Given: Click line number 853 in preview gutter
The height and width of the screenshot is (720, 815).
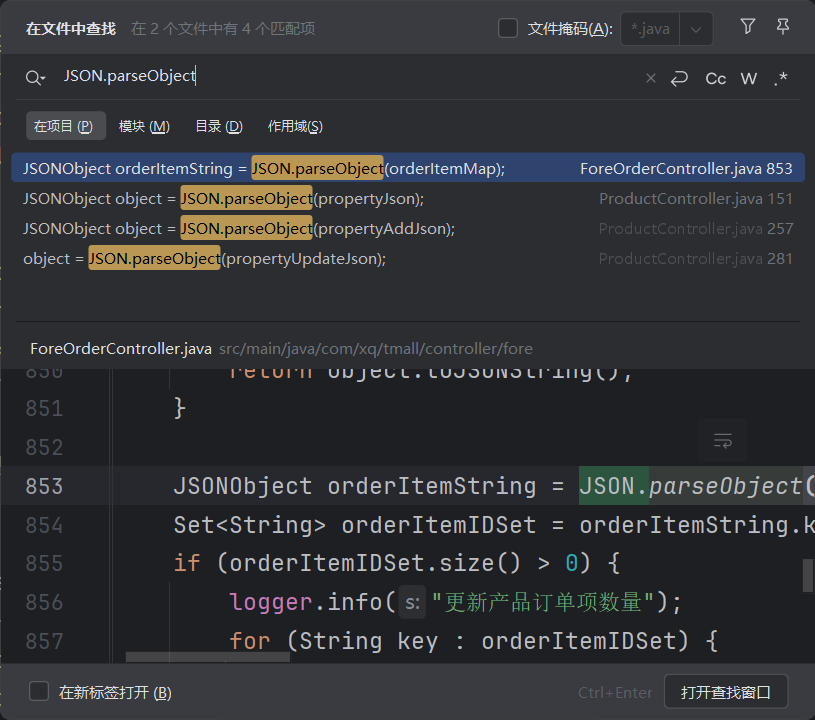Looking at the screenshot, I should pos(44,486).
